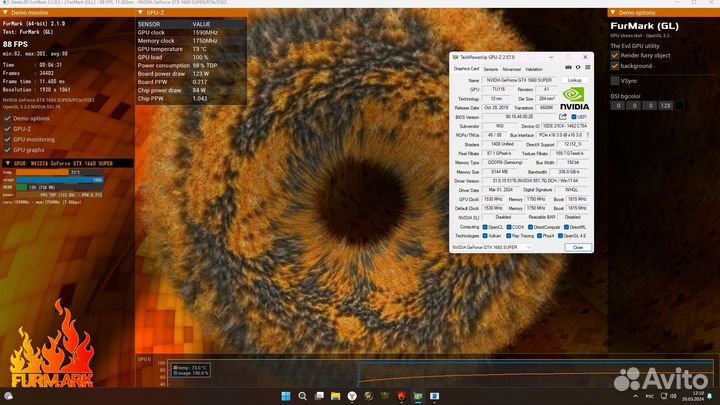Viewport: 720px width, 405px height.
Task: Click the GPU temp bar in Demo monitor
Action: [x=60, y=172]
